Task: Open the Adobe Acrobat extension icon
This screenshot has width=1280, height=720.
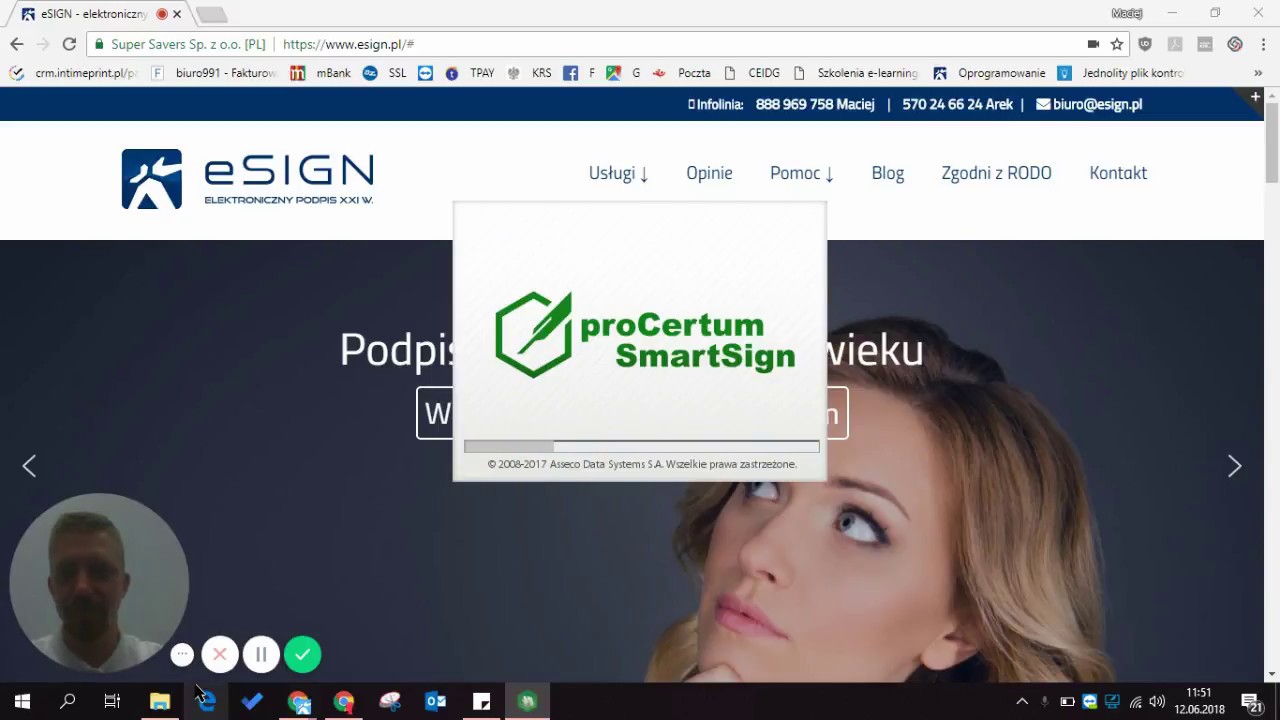Action: tap(1175, 44)
